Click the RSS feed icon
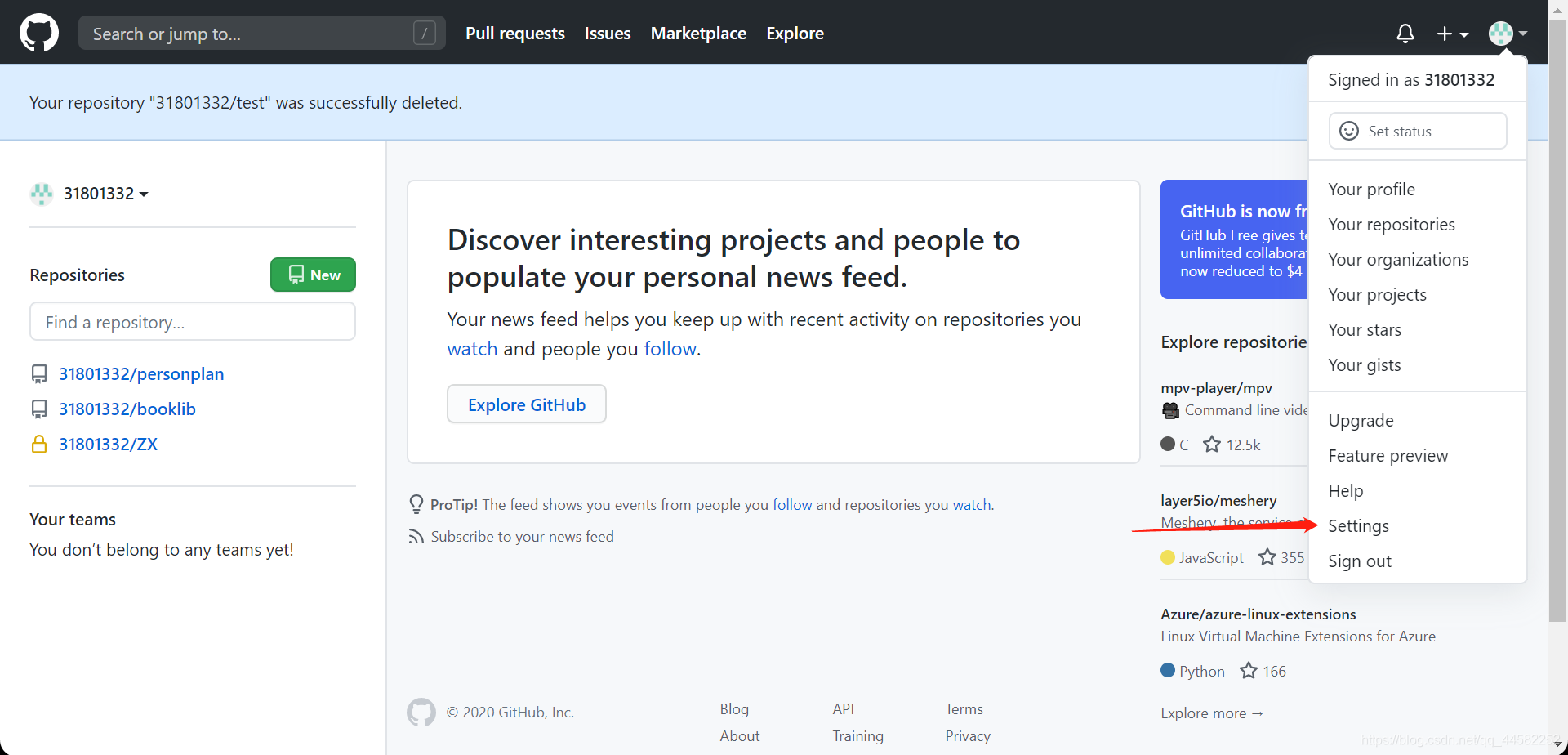Screen dimensions: 1568x755 416,537
